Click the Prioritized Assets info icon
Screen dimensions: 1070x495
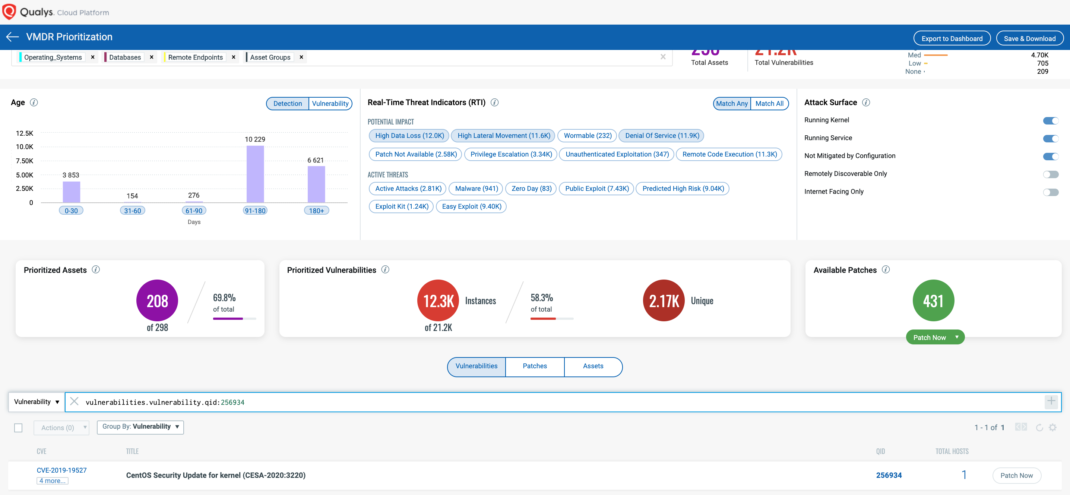[96, 269]
